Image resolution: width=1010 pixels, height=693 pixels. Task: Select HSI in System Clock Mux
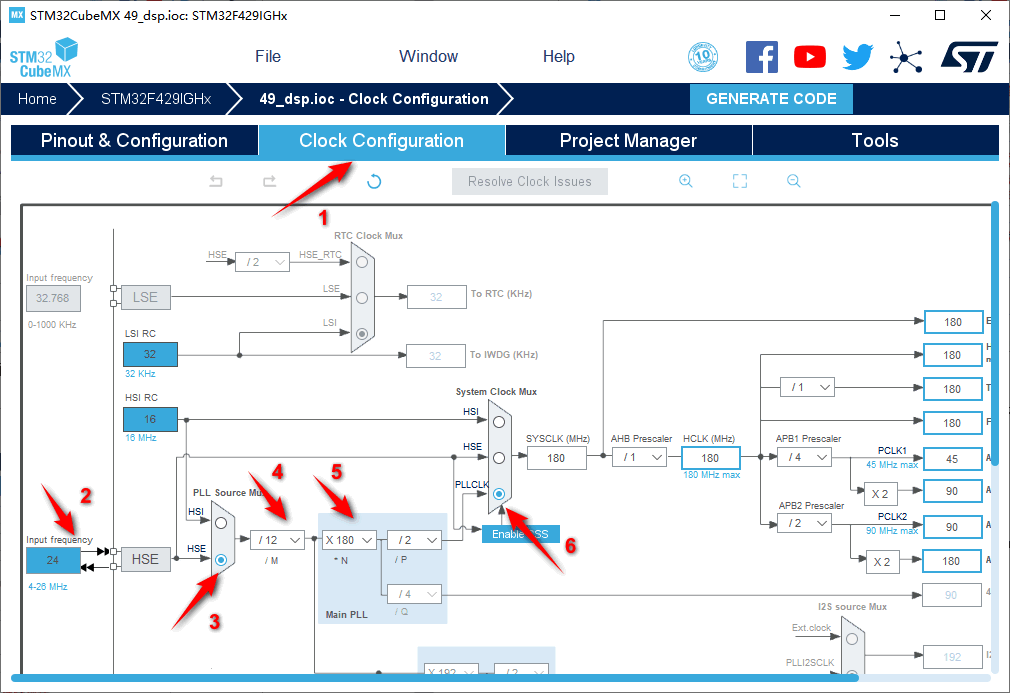[x=498, y=421]
